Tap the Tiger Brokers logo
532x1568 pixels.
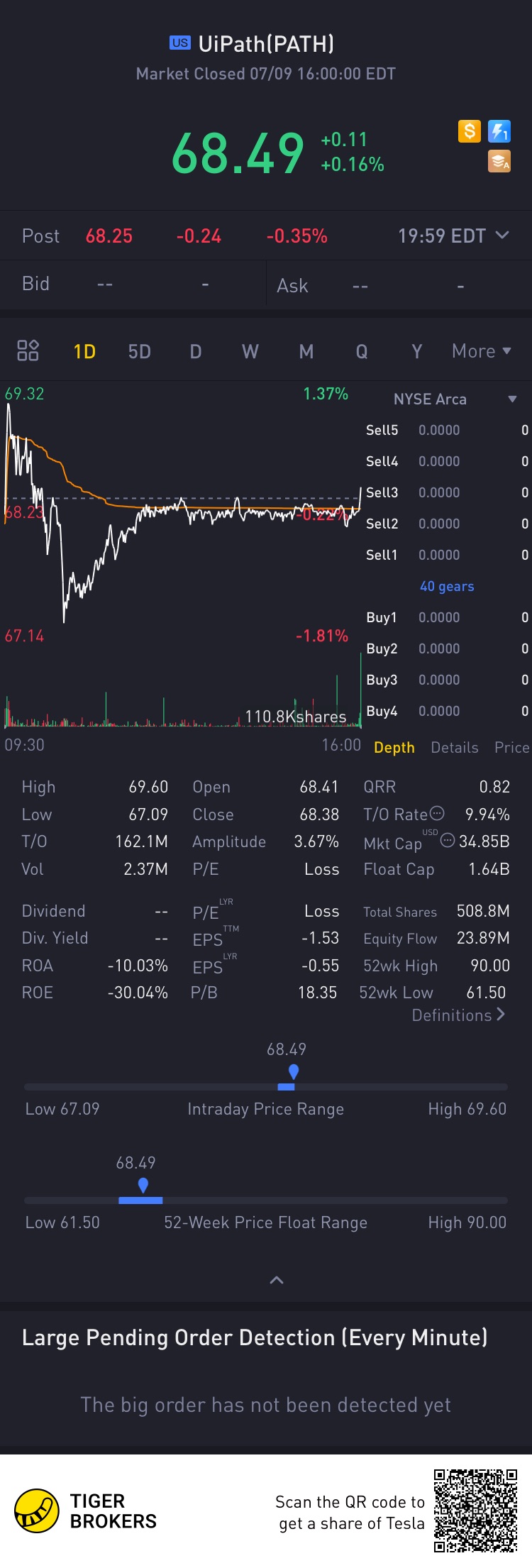pos(37,1511)
